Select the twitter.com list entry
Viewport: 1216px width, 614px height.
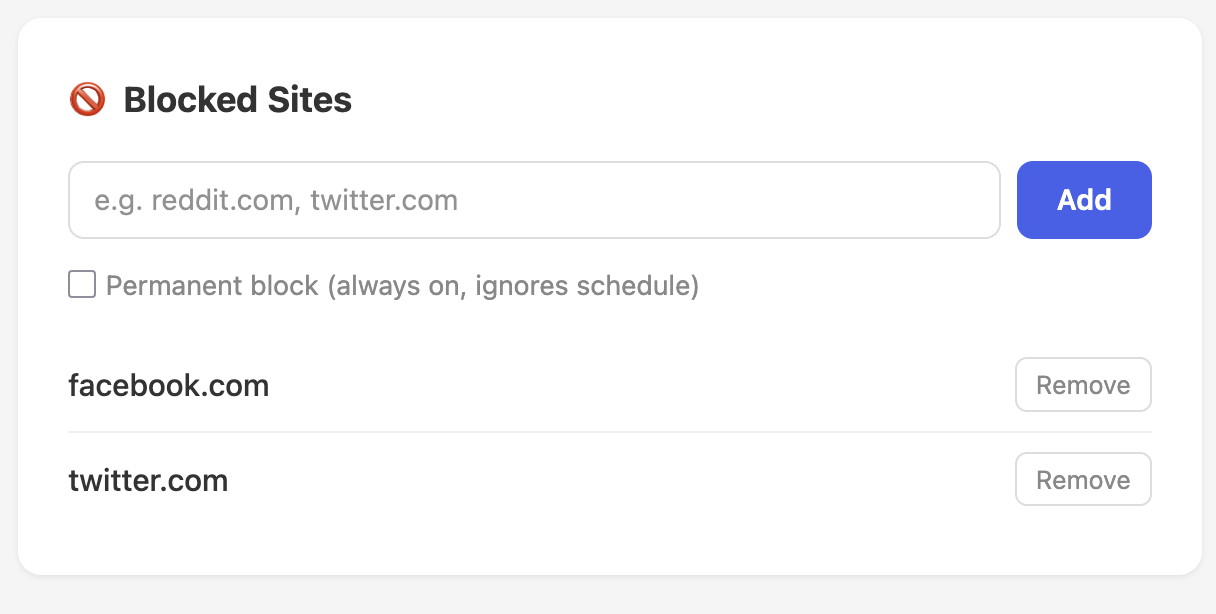click(x=148, y=480)
